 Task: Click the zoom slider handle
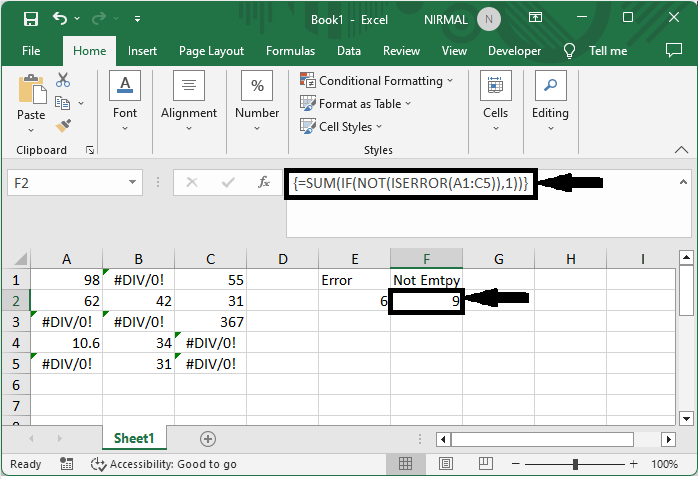[576, 464]
